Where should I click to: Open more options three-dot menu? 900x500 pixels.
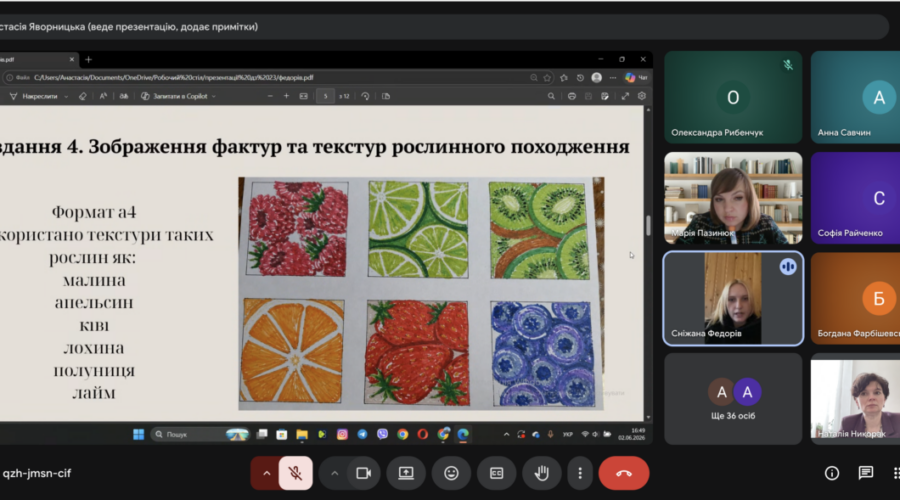(x=580, y=473)
